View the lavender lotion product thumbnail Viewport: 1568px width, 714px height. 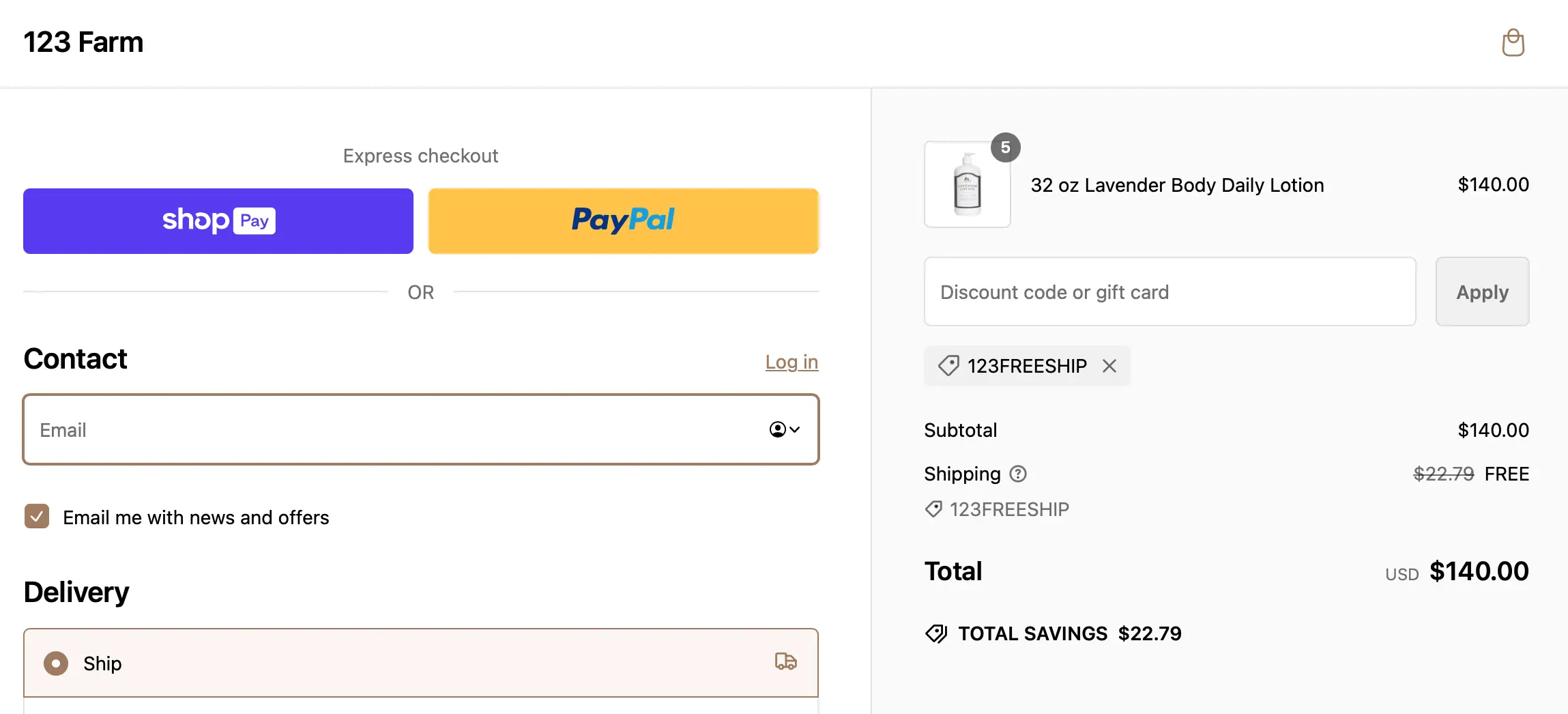[x=967, y=184]
